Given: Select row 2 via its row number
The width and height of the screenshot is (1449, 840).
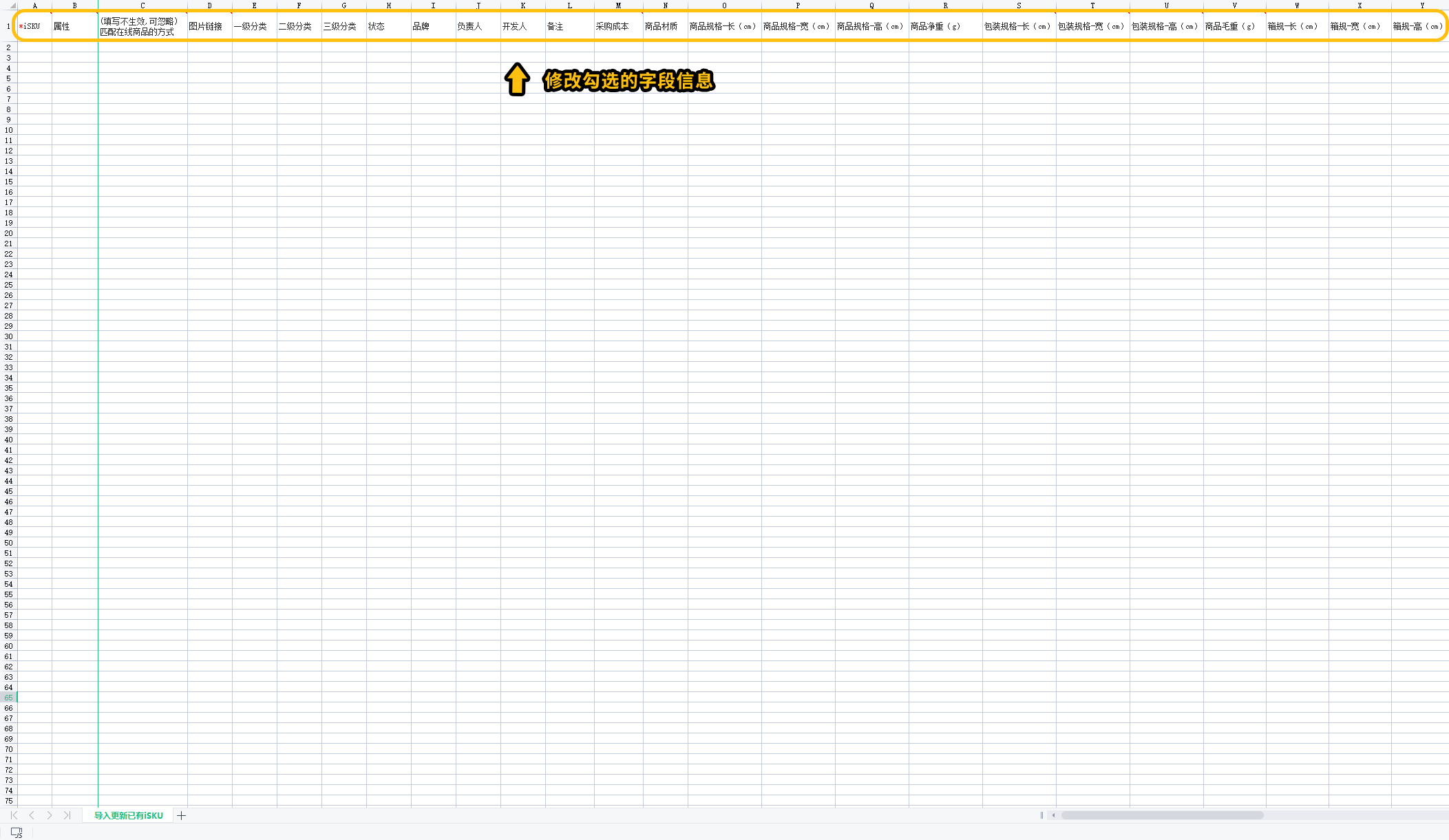Looking at the screenshot, I should pyautogui.click(x=8, y=47).
